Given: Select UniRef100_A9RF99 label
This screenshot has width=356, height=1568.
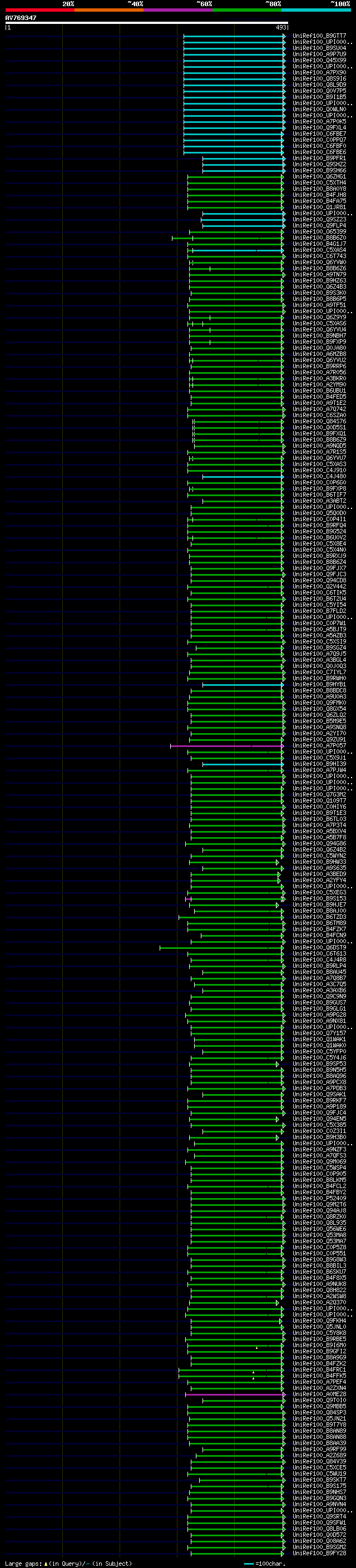Looking at the screenshot, I should 319,1450.
